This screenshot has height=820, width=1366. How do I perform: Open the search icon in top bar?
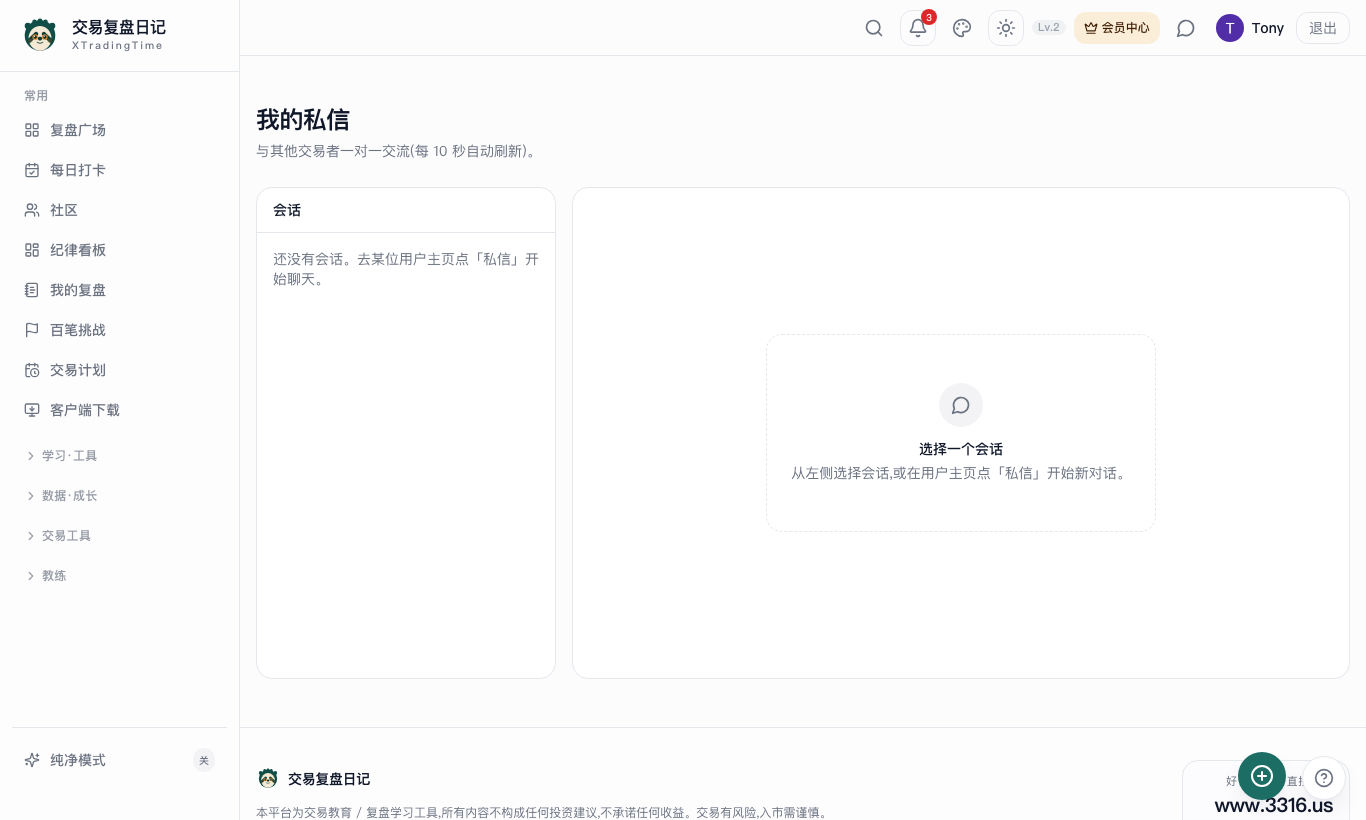[x=874, y=28]
